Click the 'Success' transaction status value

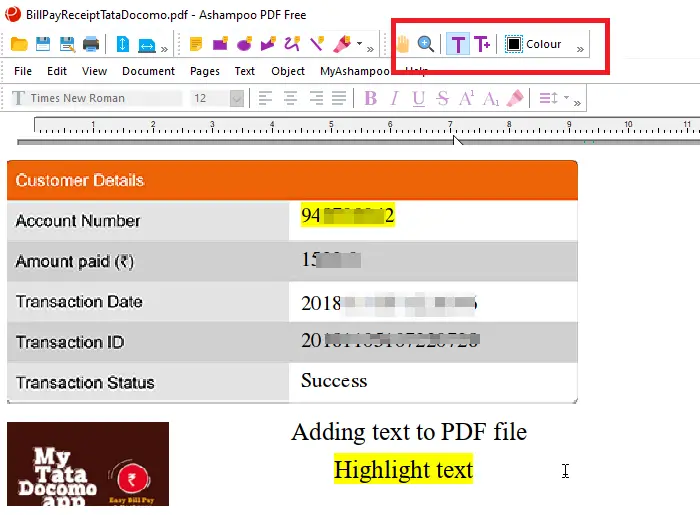(334, 381)
